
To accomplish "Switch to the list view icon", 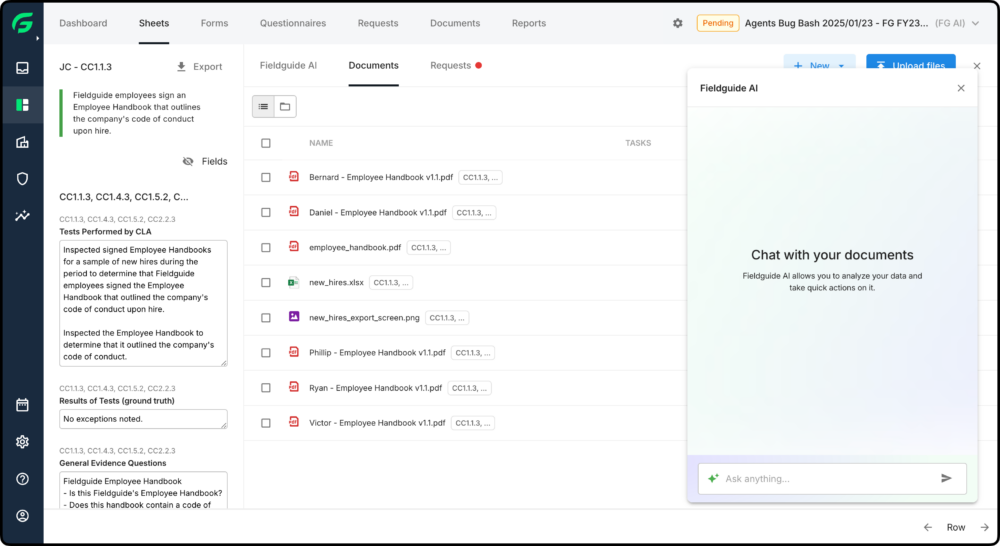I will point(263,107).
